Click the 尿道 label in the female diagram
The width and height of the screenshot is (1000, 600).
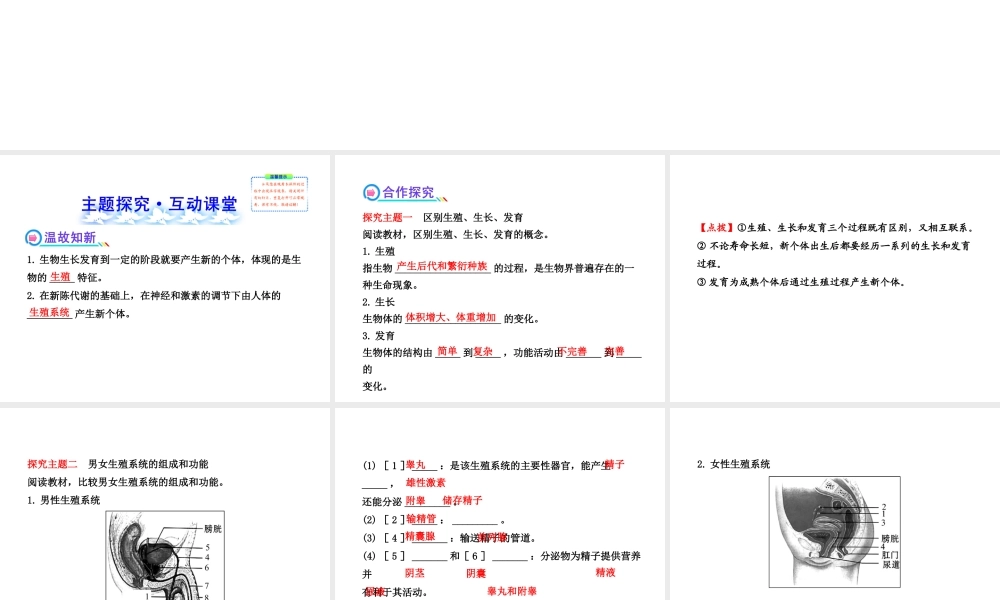click(890, 565)
